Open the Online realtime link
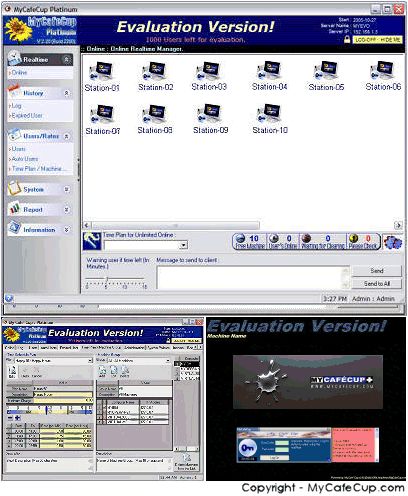This screenshot has height=496, width=408. (19, 72)
